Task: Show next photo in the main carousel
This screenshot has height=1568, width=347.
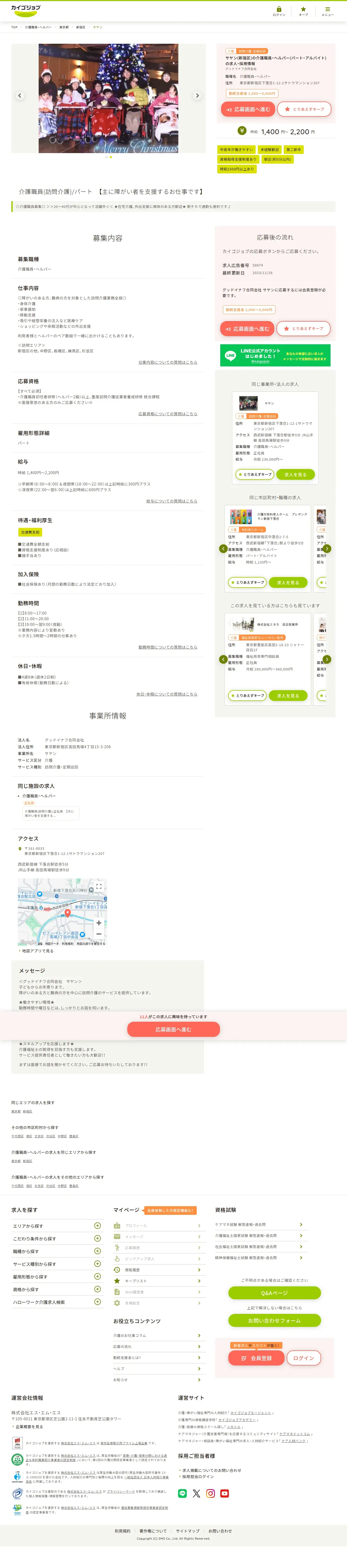Action: (197, 96)
